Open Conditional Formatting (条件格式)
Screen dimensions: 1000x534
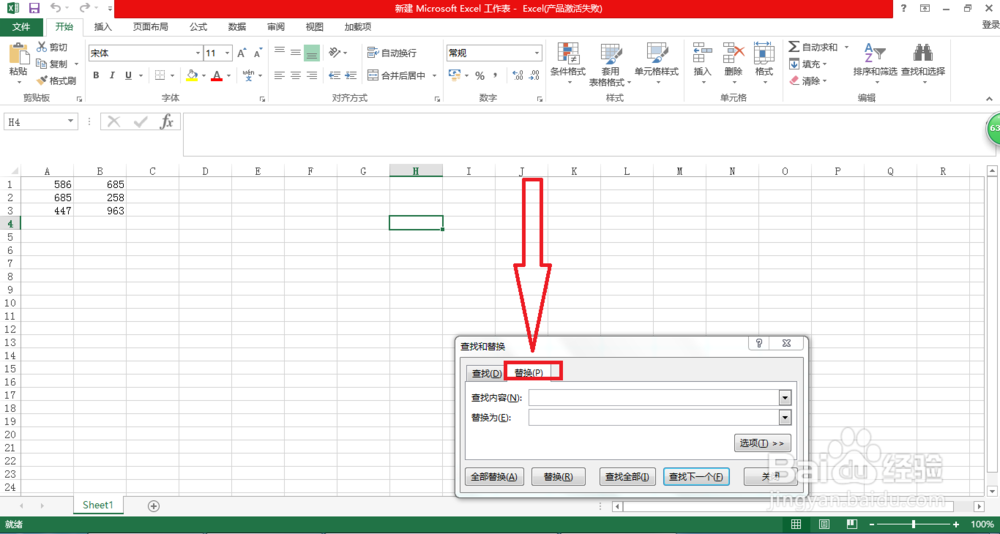pos(568,65)
